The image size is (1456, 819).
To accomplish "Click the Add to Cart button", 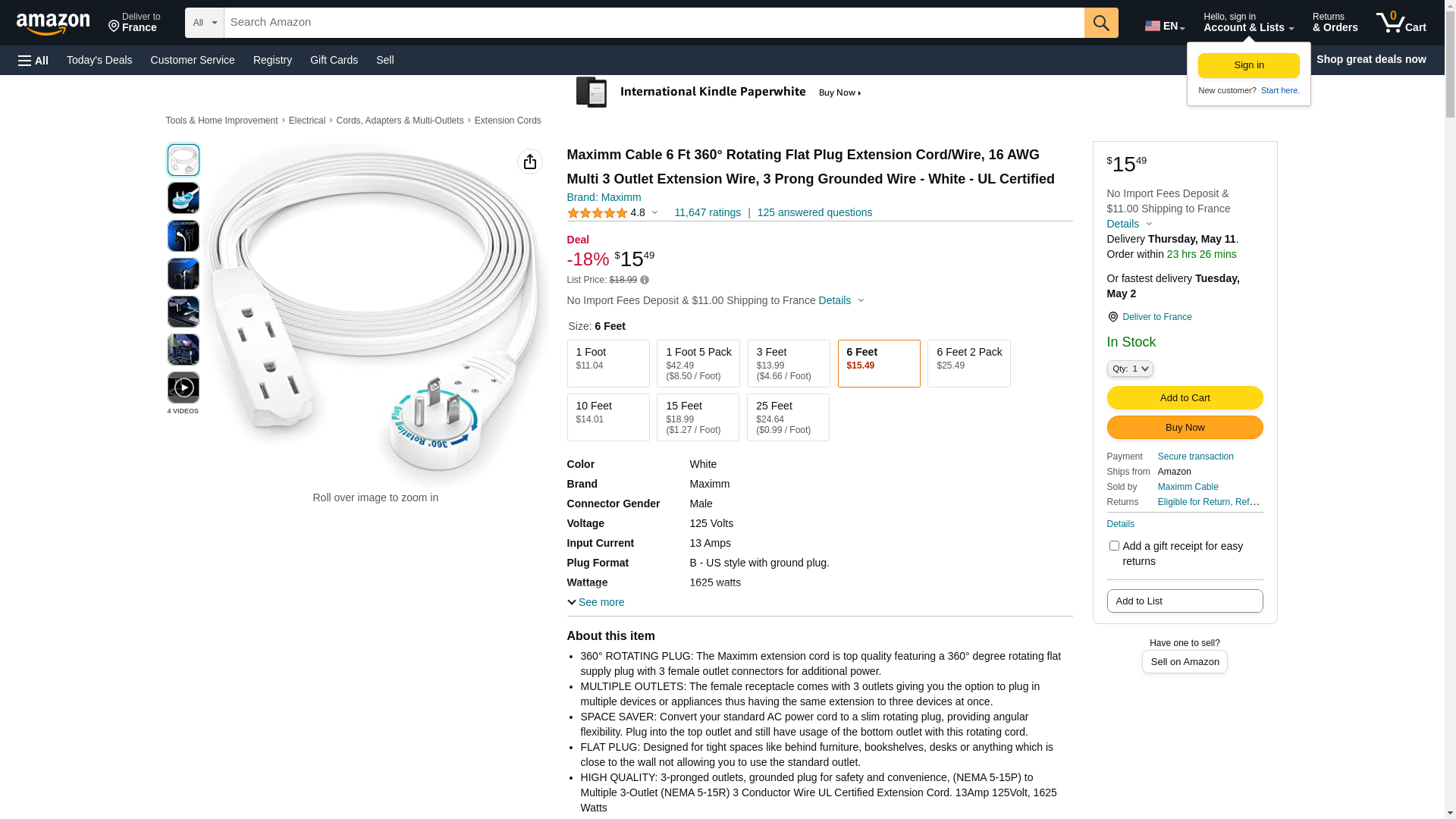I will tap(1185, 397).
